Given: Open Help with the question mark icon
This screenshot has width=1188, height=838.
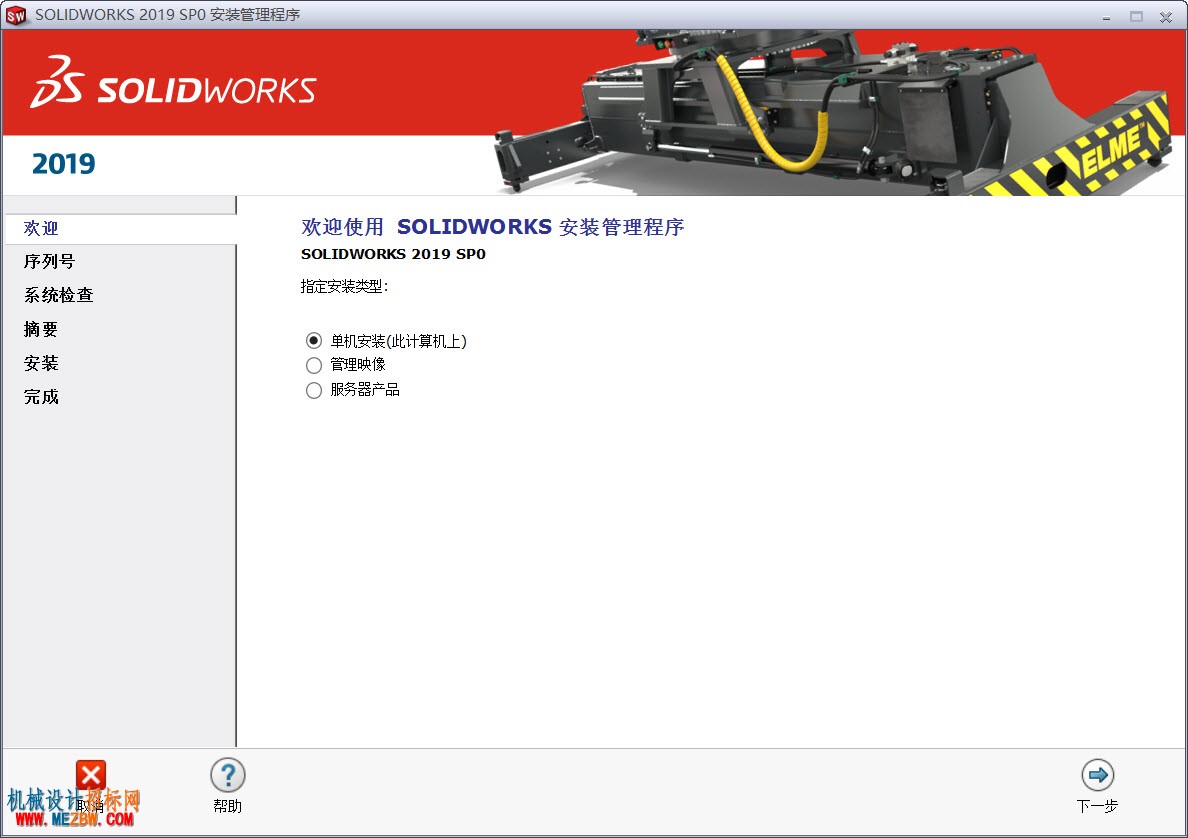Looking at the screenshot, I should (227, 775).
